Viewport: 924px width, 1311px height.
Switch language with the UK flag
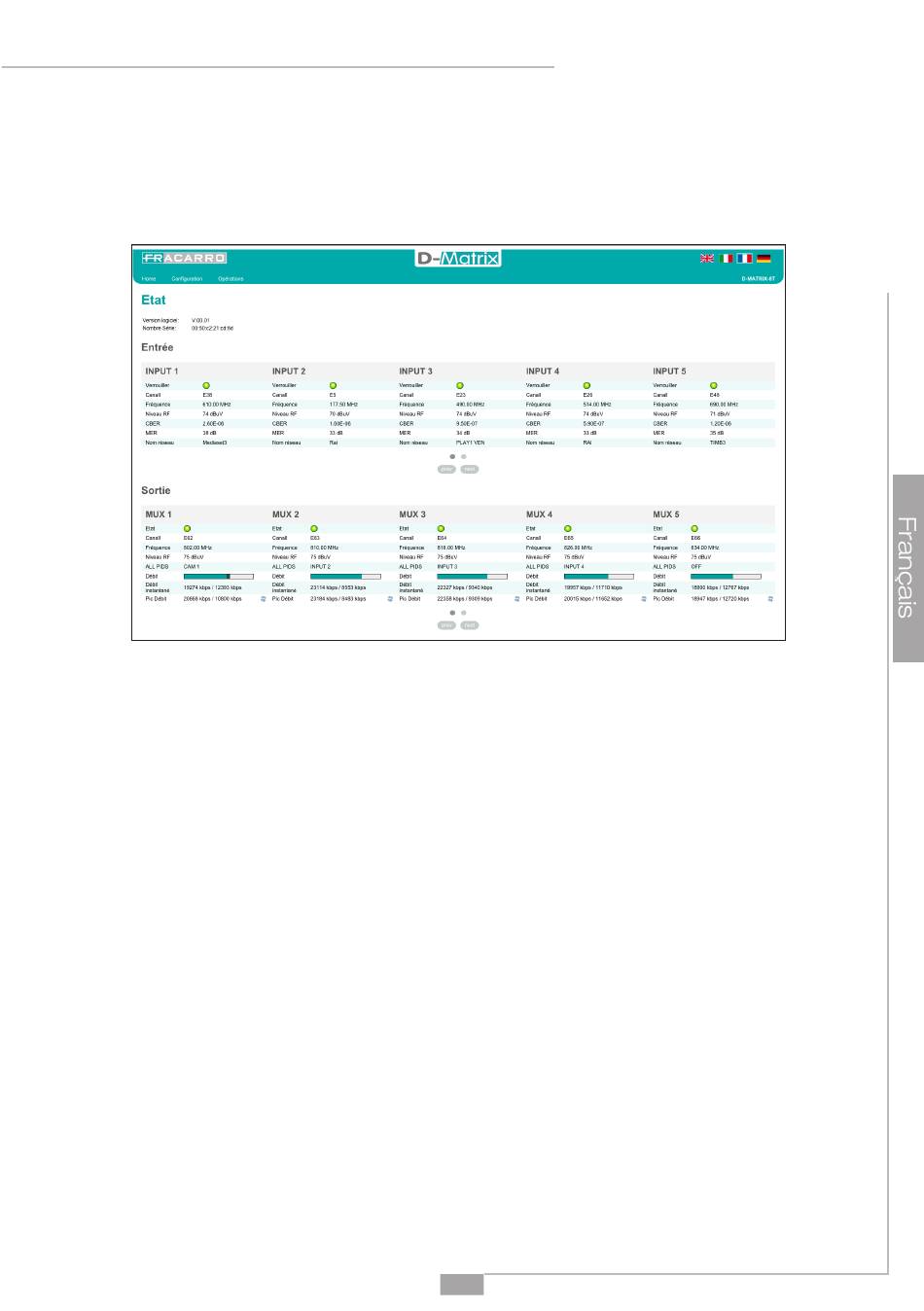(x=707, y=259)
